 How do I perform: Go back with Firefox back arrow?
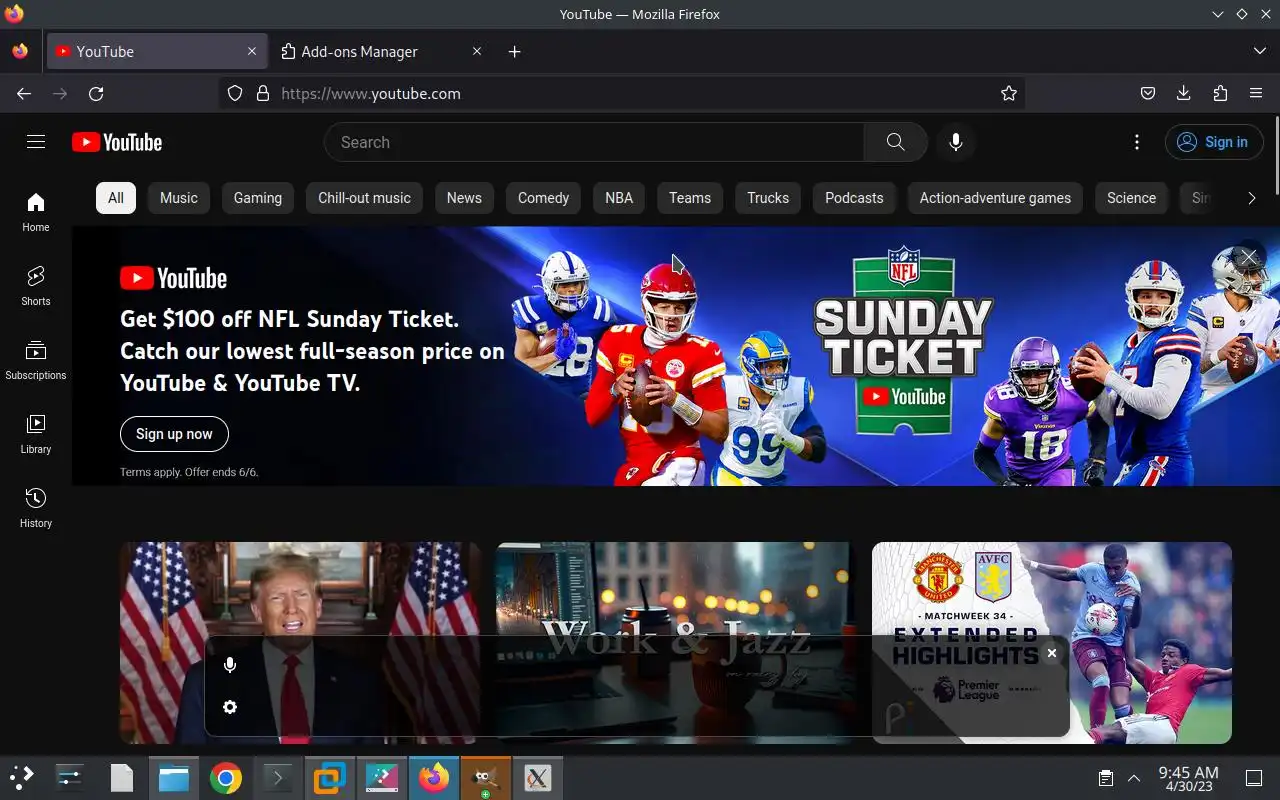(24, 93)
